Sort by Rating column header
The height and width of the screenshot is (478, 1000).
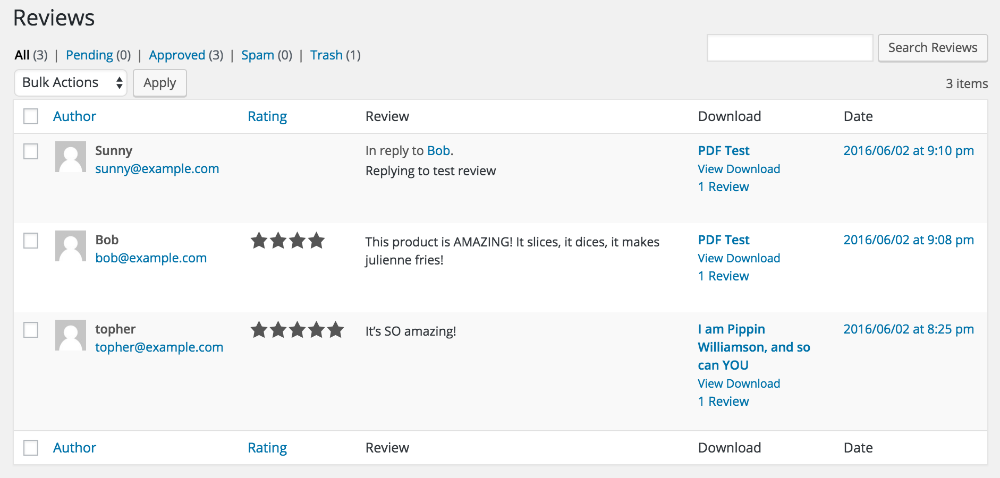click(267, 116)
